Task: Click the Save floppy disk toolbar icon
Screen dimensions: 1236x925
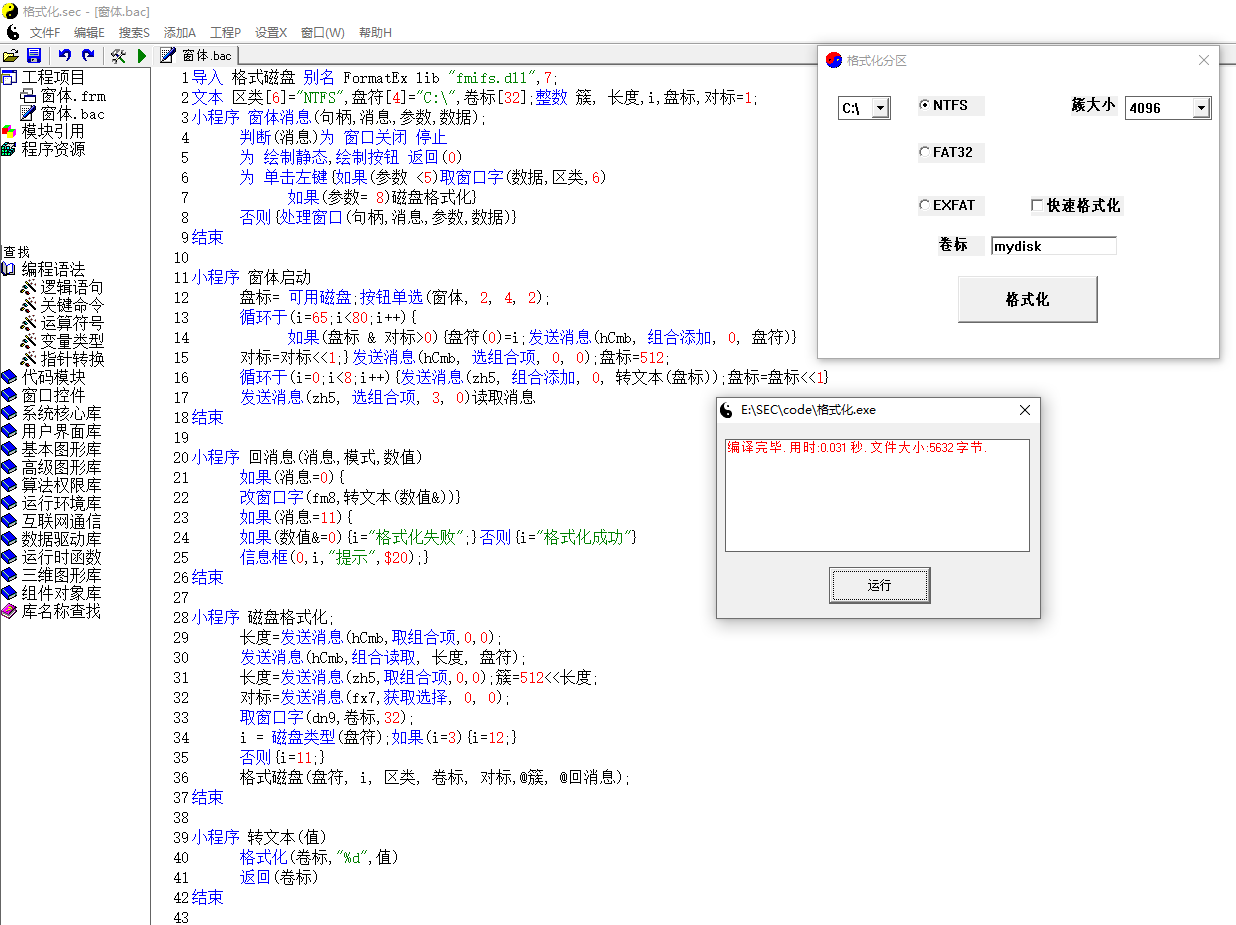Action: coord(34,56)
